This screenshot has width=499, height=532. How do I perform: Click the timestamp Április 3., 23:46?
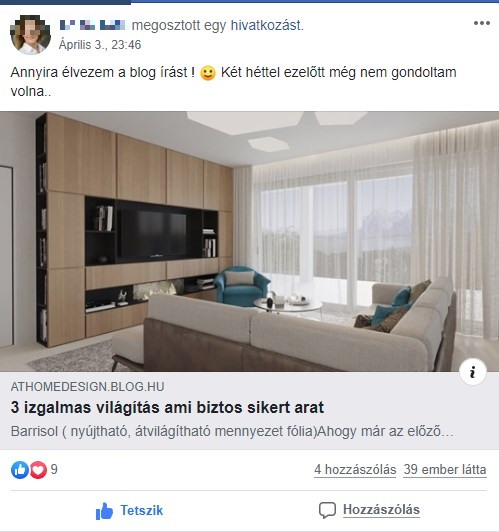[x=100, y=45]
